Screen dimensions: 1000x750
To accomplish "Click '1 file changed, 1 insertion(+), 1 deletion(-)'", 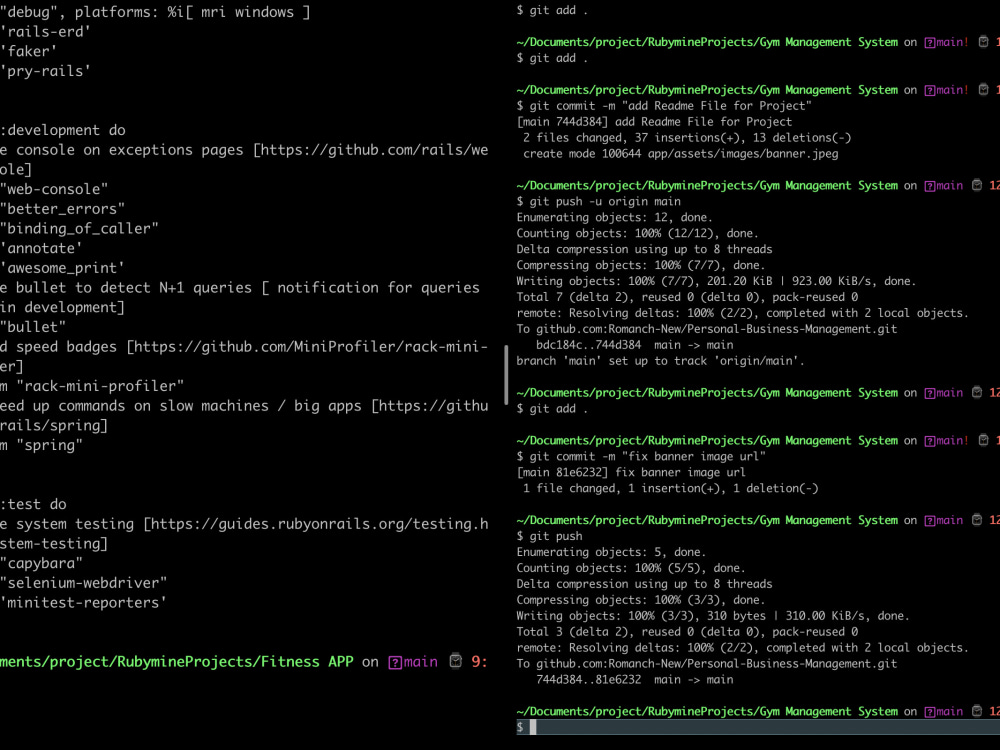I will [x=670, y=489].
